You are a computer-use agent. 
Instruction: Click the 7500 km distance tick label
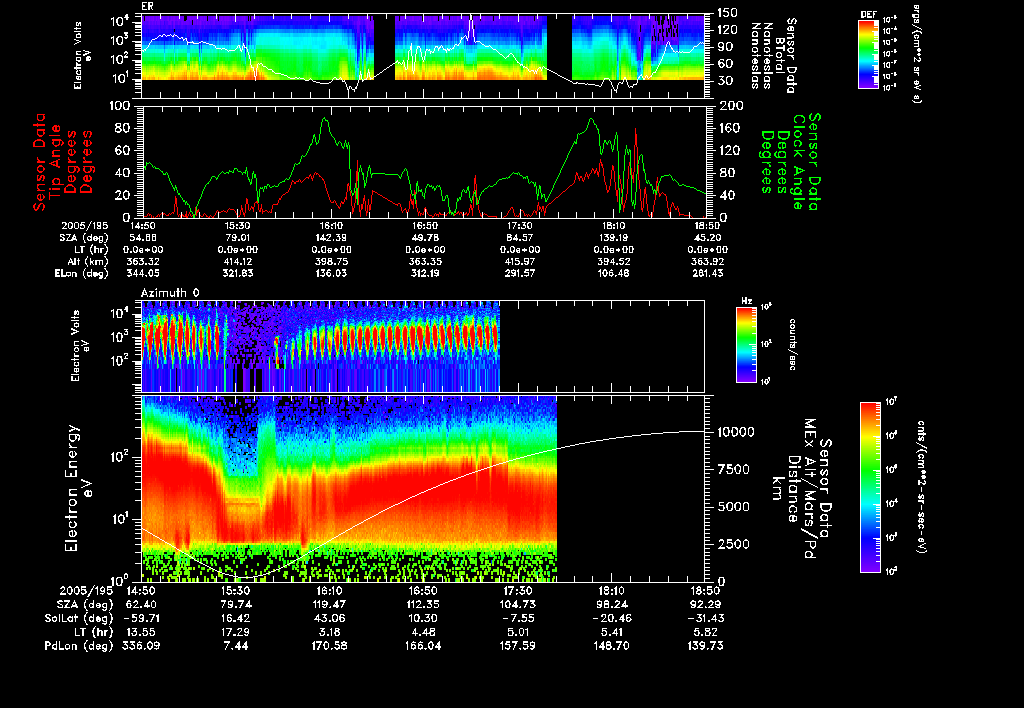(733, 469)
